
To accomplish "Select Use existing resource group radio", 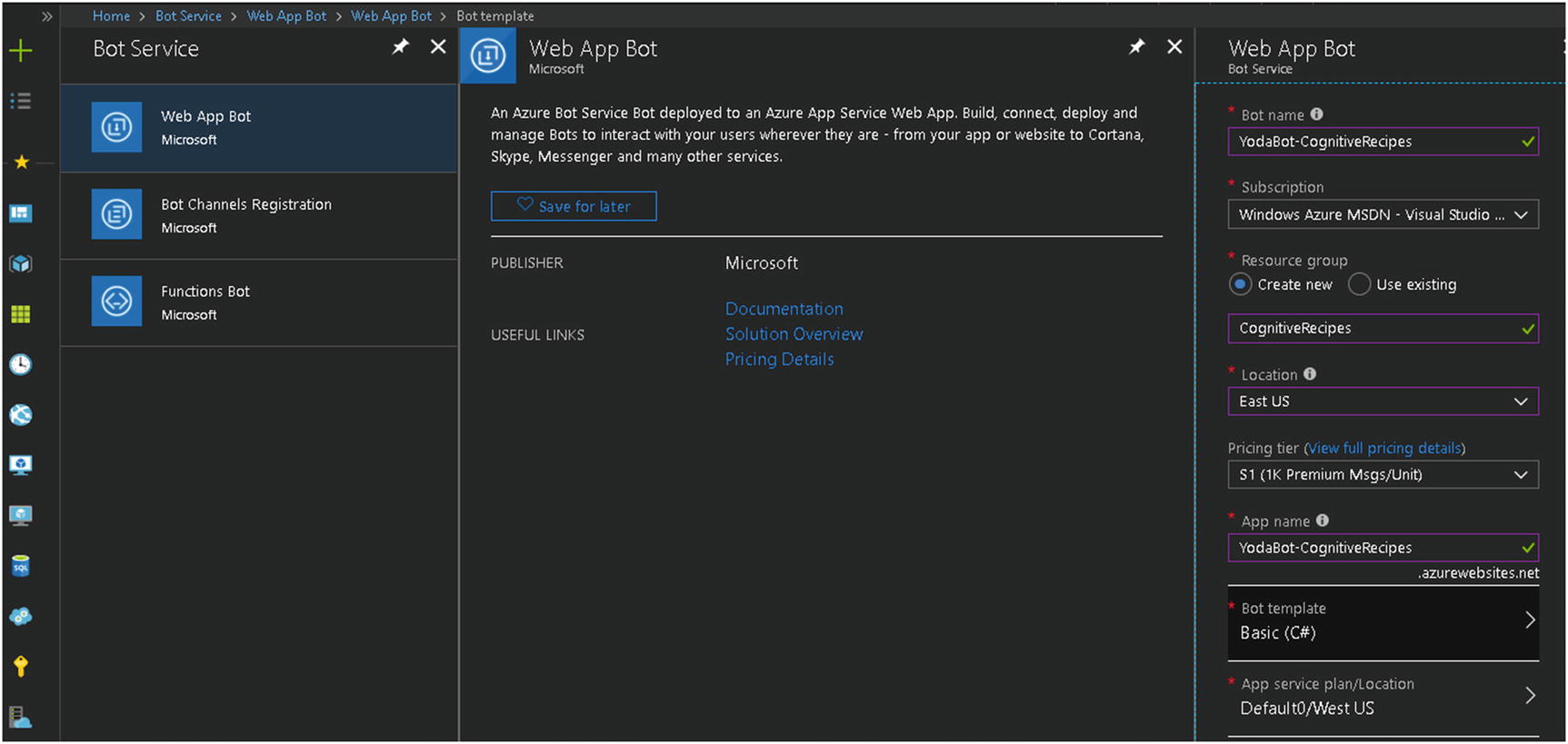I will [x=1359, y=284].
